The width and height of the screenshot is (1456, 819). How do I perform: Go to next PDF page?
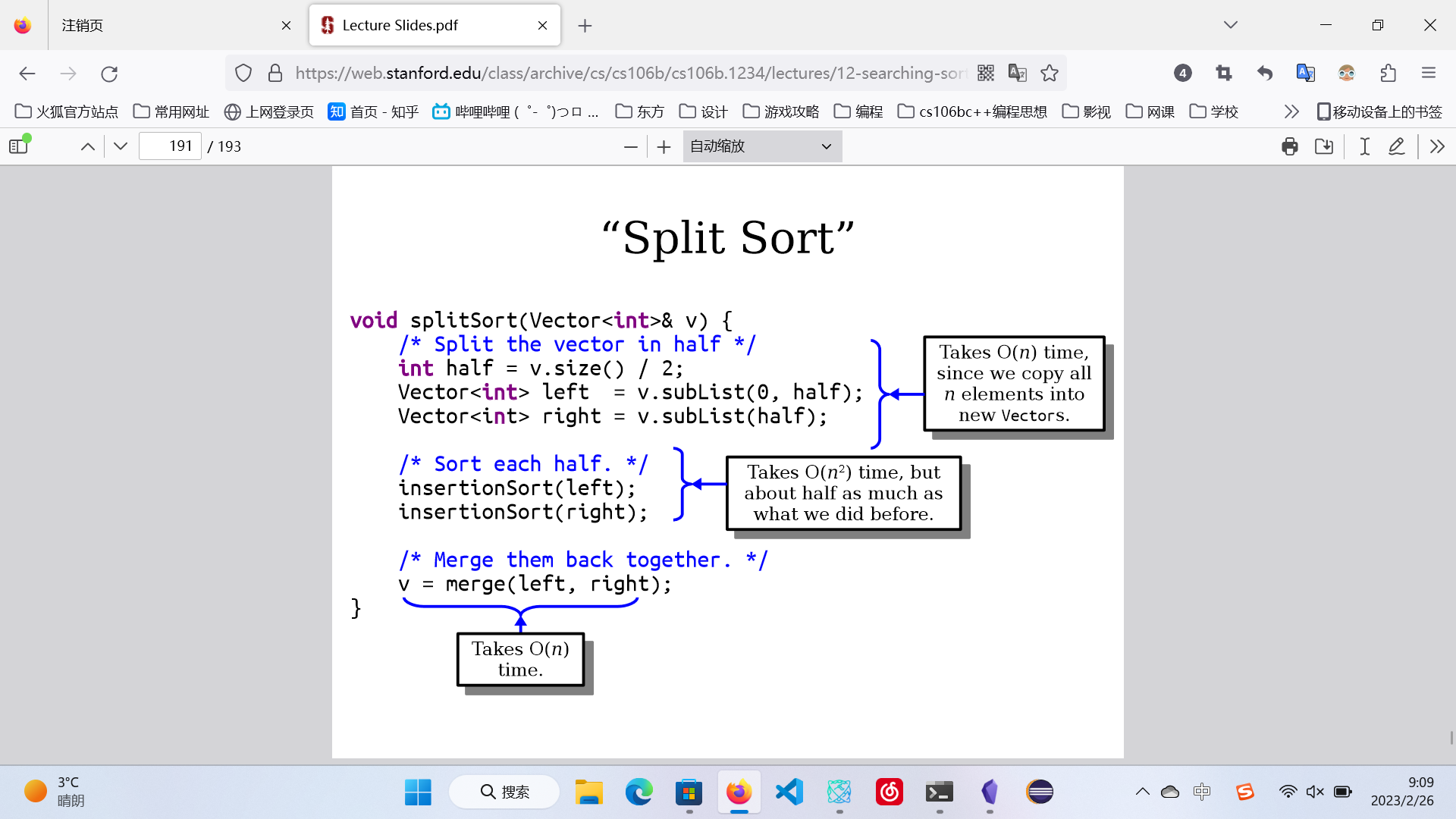point(121,146)
